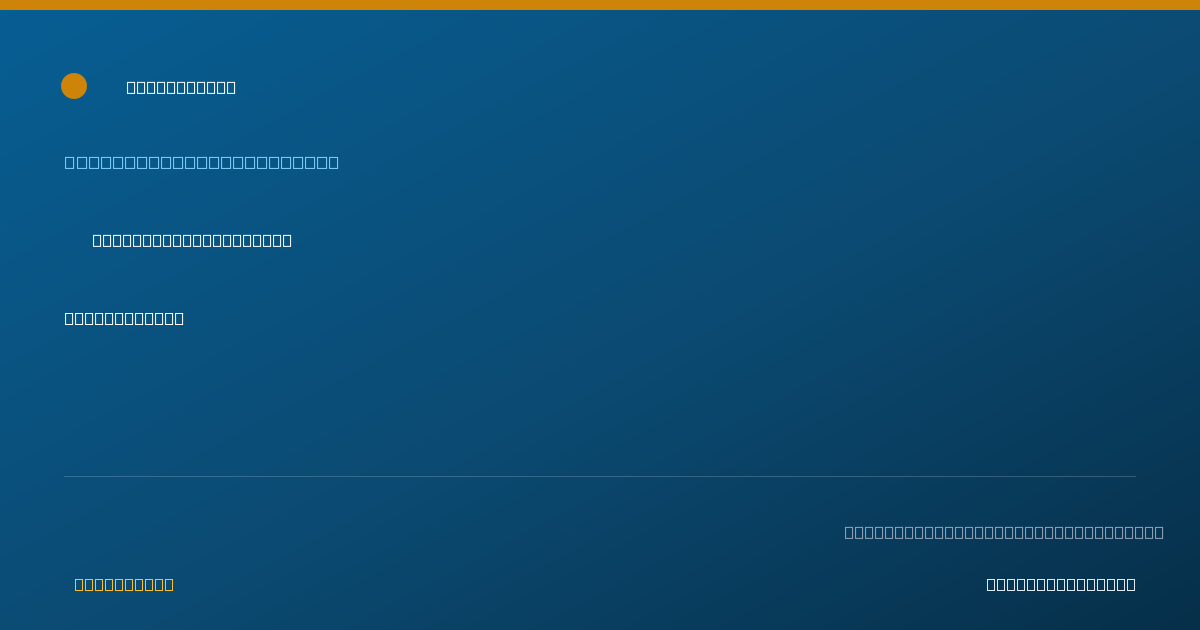The width and height of the screenshot is (1200, 630).
Task: Open the white text link at bottom right
Action: (x=1061, y=584)
